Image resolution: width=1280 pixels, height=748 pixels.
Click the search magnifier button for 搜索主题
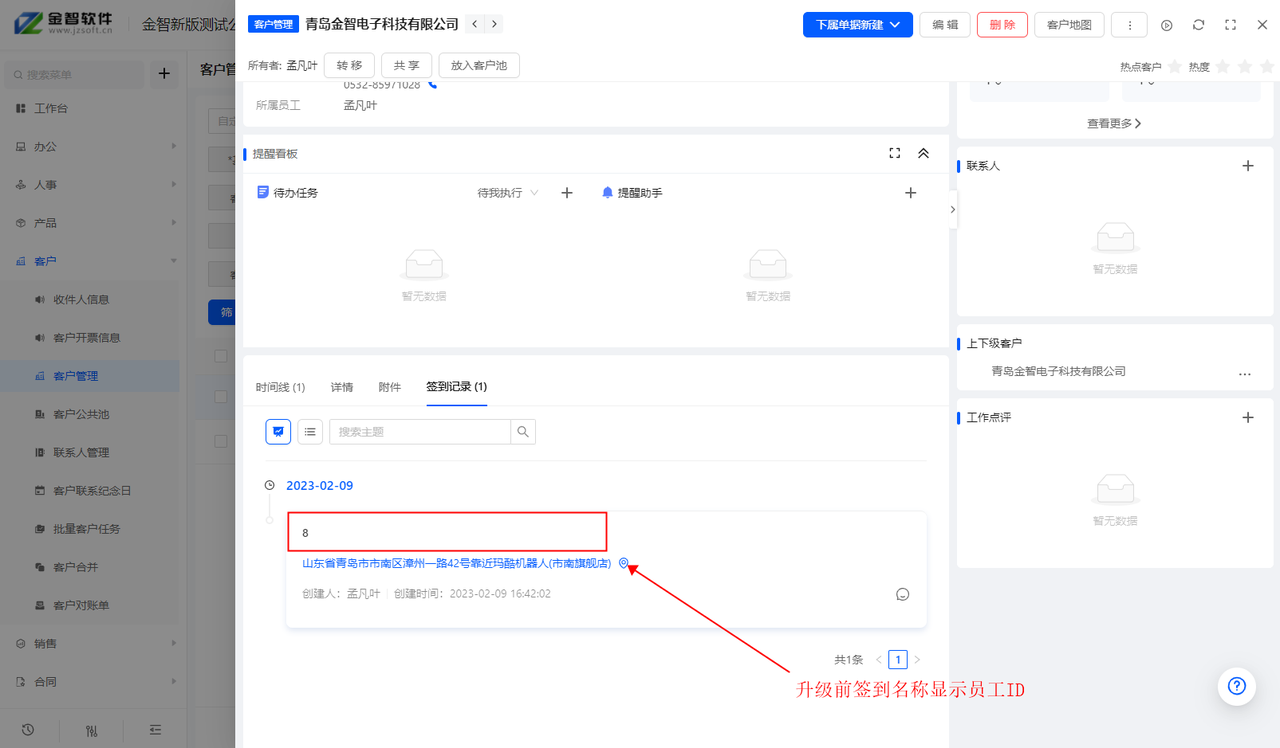coord(523,432)
